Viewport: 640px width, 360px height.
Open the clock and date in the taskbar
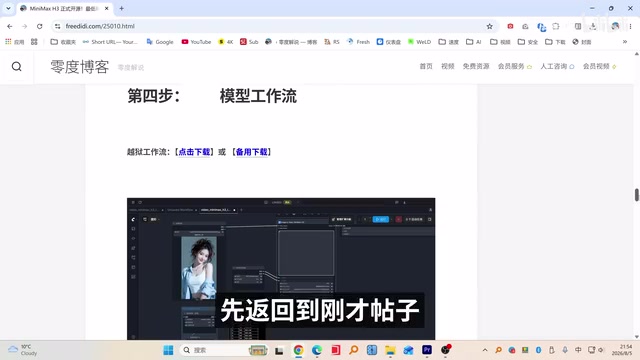pyautogui.click(x=622, y=350)
